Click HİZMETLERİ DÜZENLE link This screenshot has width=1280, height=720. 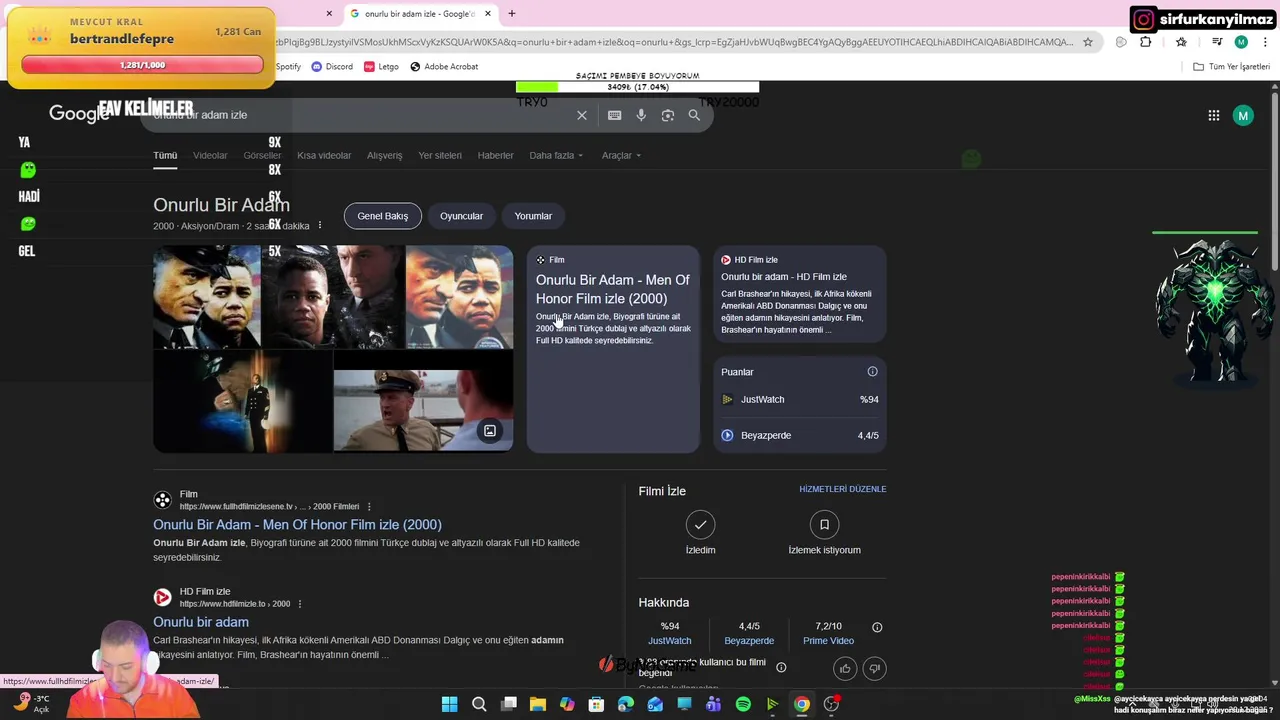click(x=843, y=489)
